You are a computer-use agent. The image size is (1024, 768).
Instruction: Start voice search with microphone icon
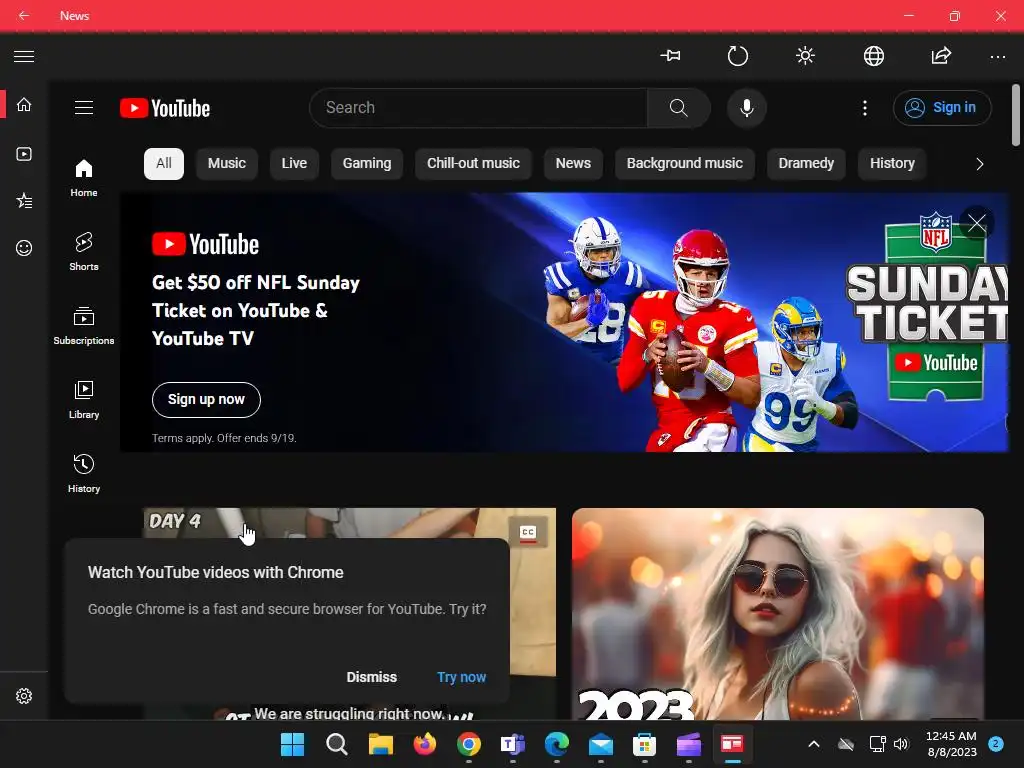746,108
